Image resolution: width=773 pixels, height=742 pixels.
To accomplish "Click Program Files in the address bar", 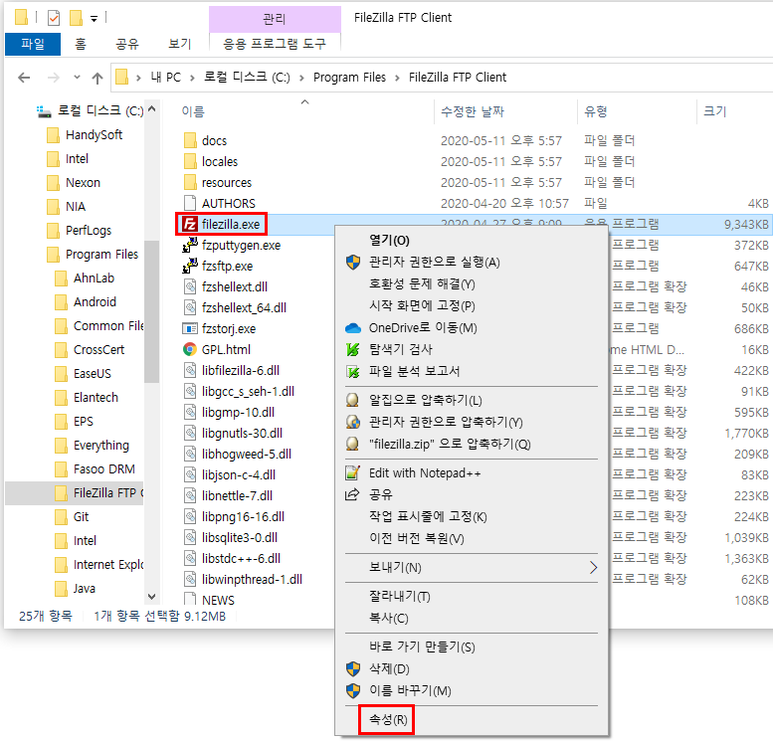I will tap(350, 77).
